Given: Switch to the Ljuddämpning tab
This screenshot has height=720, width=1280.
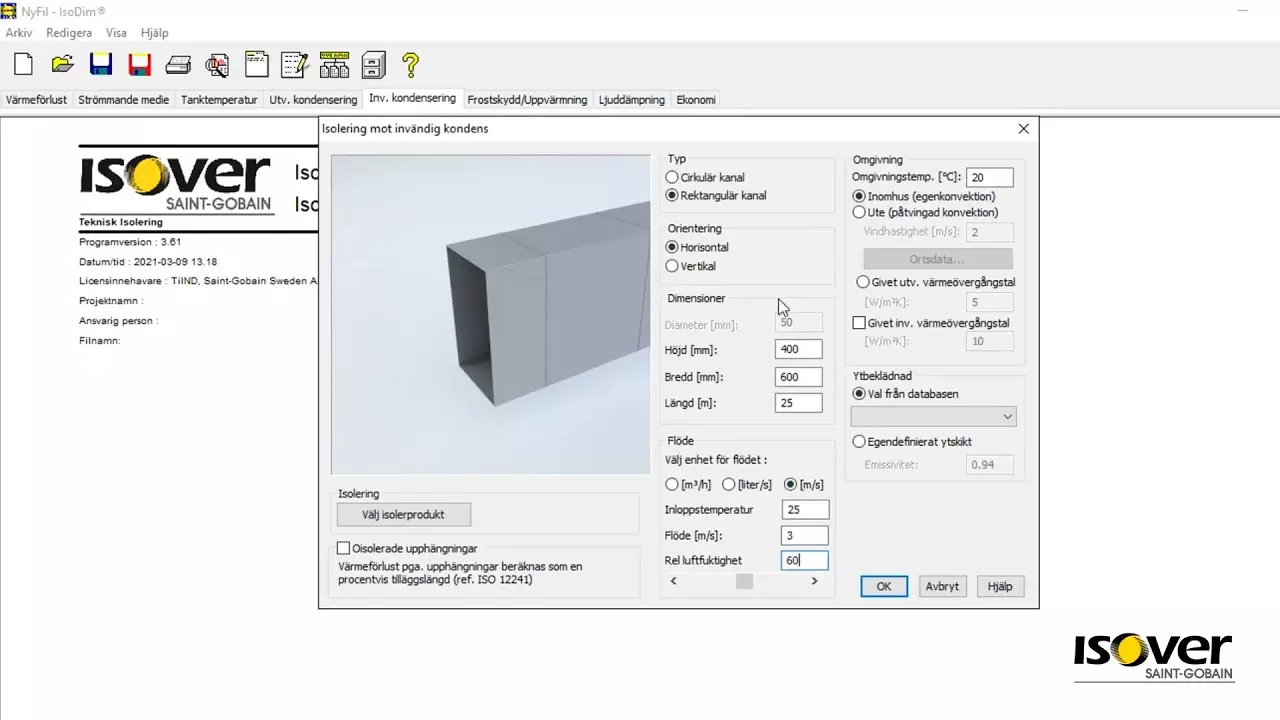Looking at the screenshot, I should click(632, 100).
